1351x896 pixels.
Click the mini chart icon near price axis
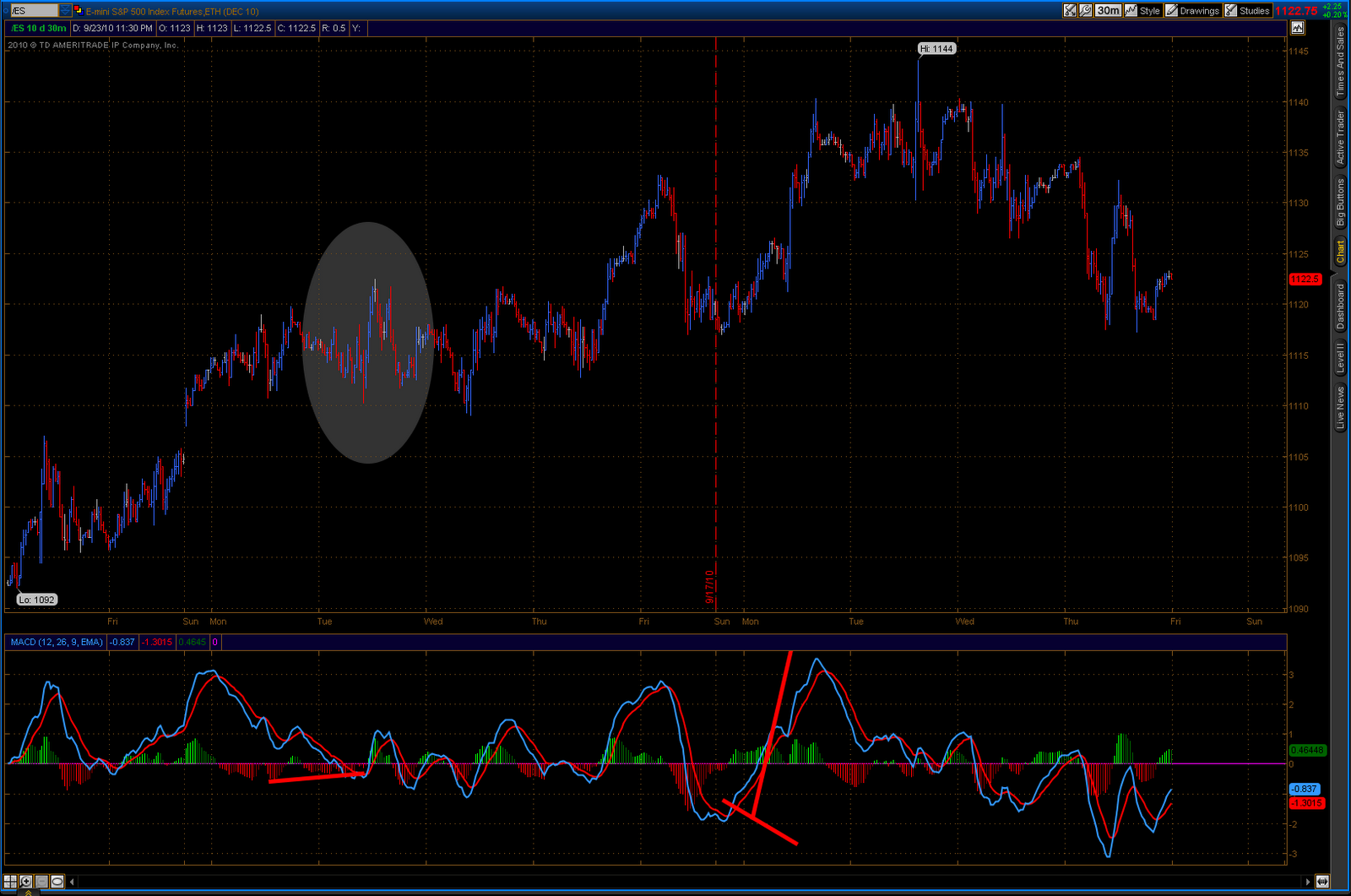pos(1297,28)
